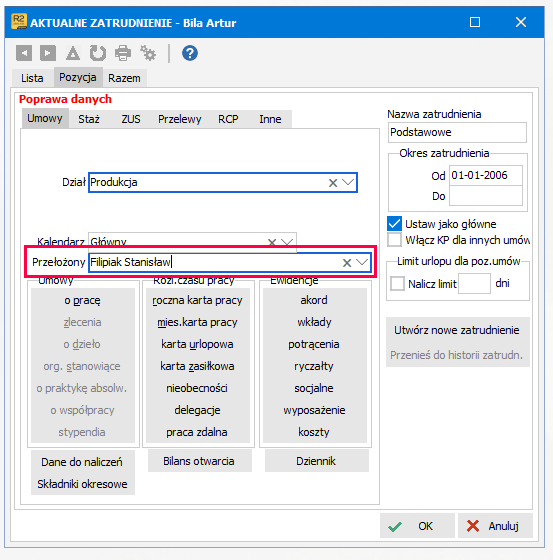Screen dimensions: 553x560
Task: Open akord records
Action: (x=314, y=300)
